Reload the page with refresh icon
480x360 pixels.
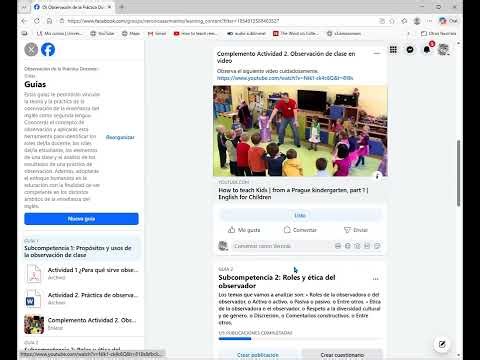tap(37, 21)
